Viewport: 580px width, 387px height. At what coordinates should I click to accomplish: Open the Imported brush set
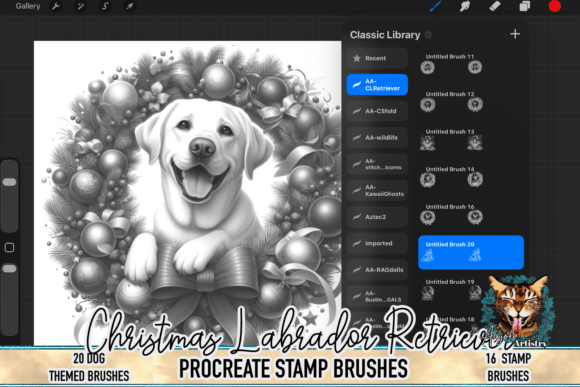coord(377,243)
